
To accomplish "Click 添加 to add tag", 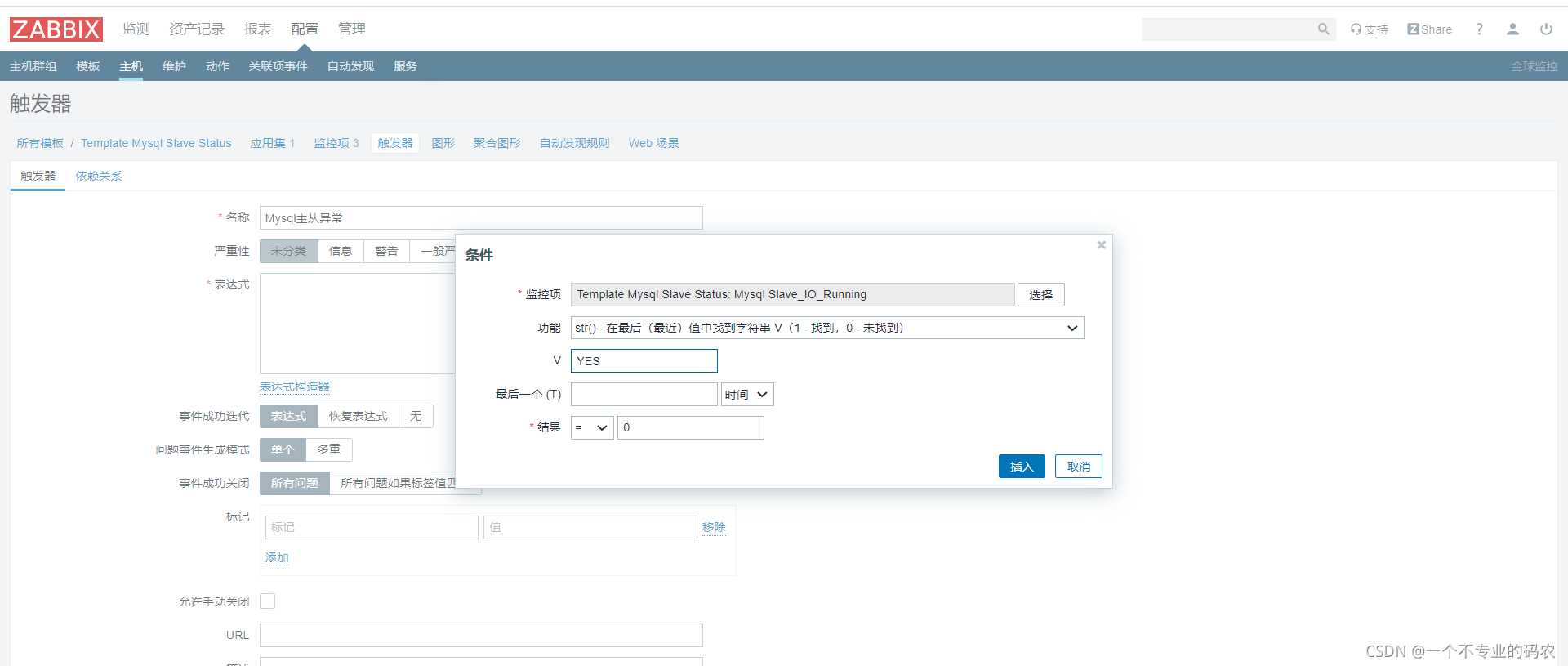I will 277,557.
